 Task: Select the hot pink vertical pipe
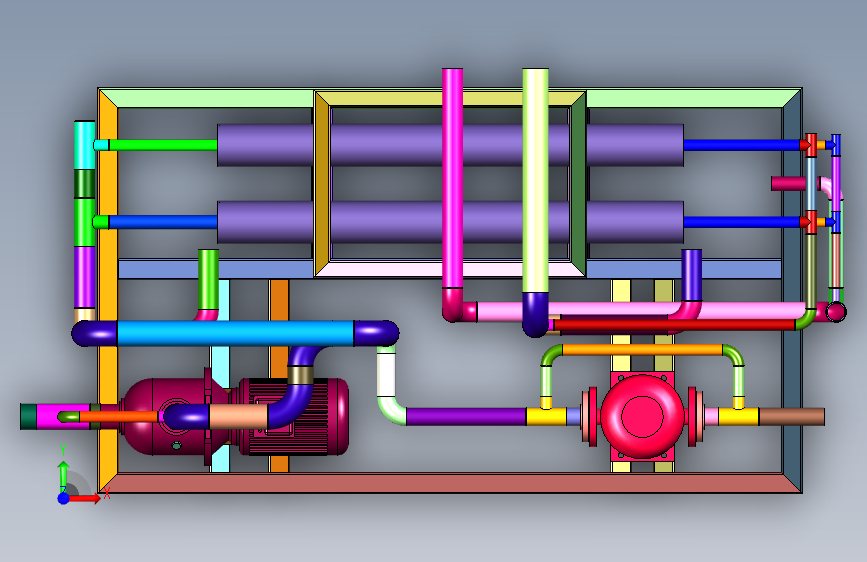(x=452, y=178)
